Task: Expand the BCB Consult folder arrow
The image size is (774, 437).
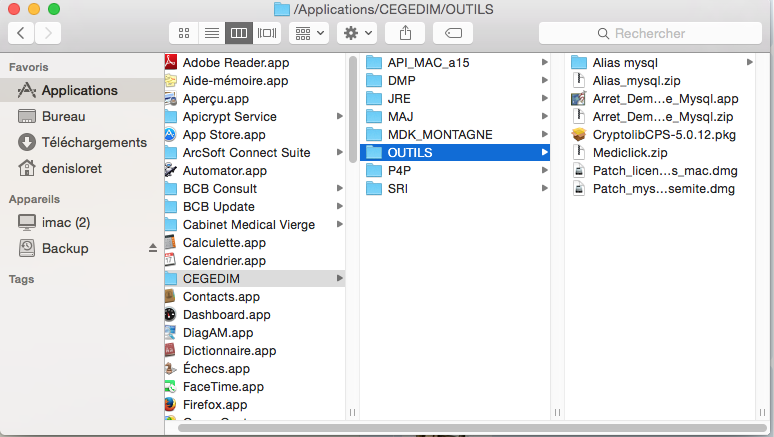Action: (x=340, y=189)
